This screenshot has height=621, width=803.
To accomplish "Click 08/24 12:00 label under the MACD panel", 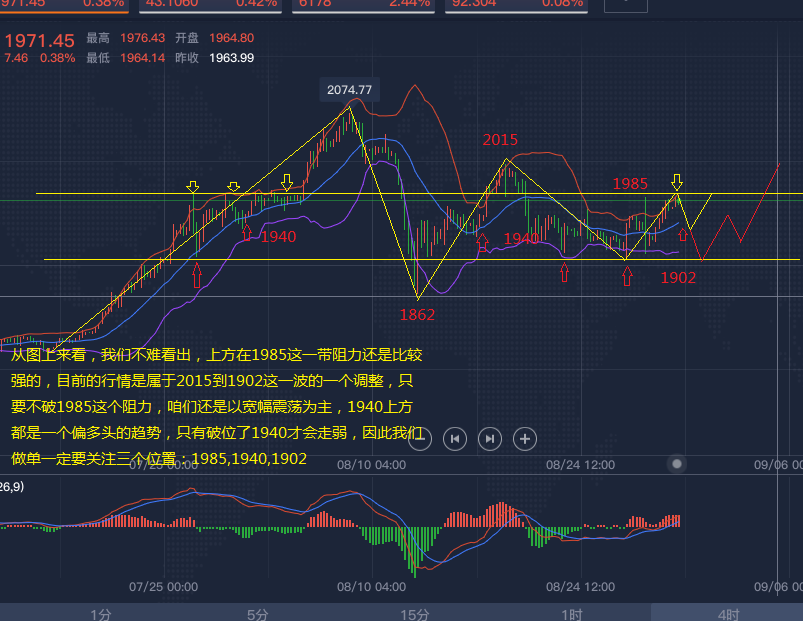I will click(580, 587).
